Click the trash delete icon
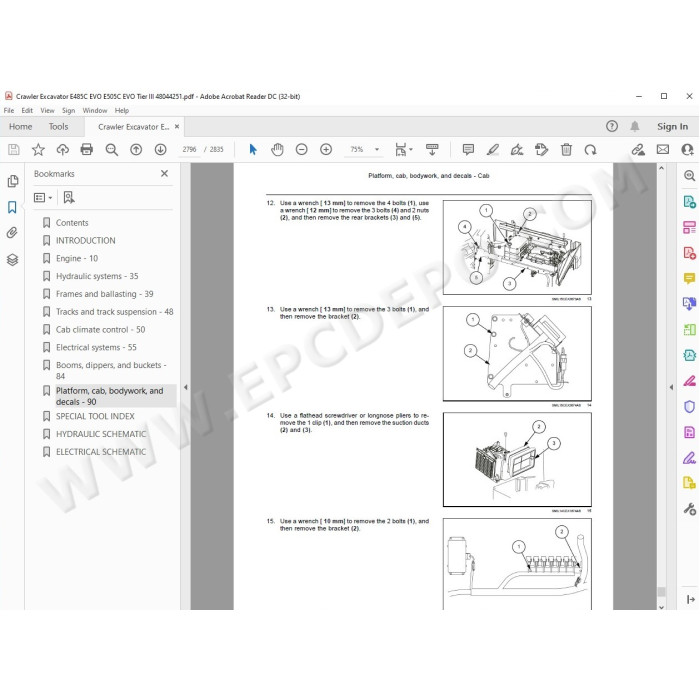The width and height of the screenshot is (700, 700). point(566,150)
